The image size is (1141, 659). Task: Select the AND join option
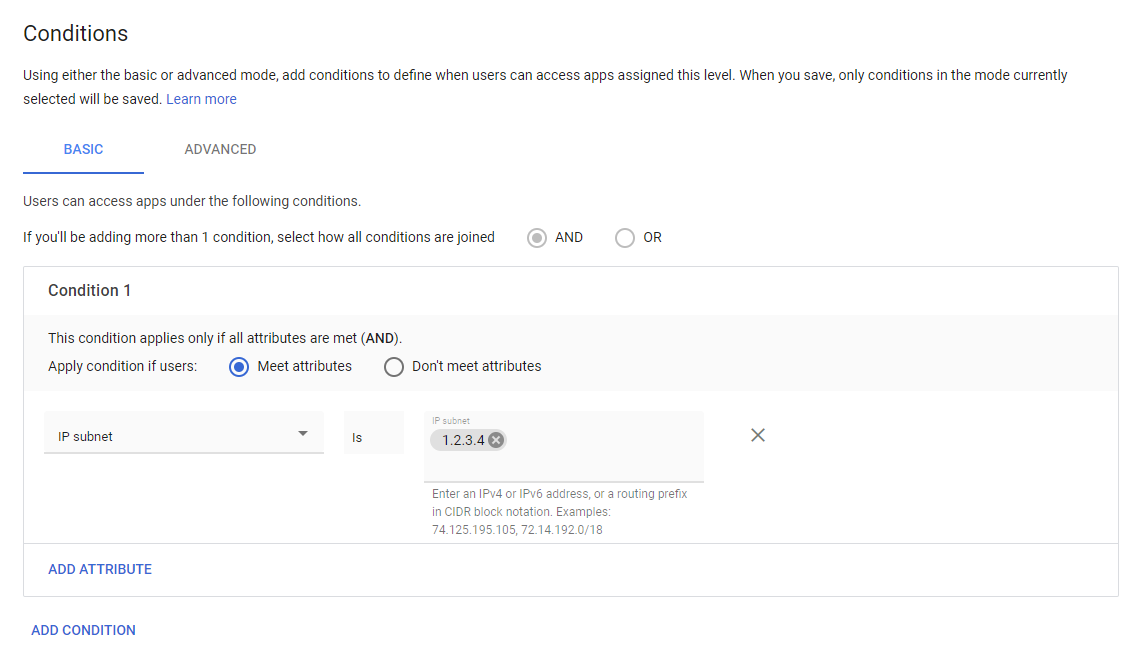click(x=537, y=238)
